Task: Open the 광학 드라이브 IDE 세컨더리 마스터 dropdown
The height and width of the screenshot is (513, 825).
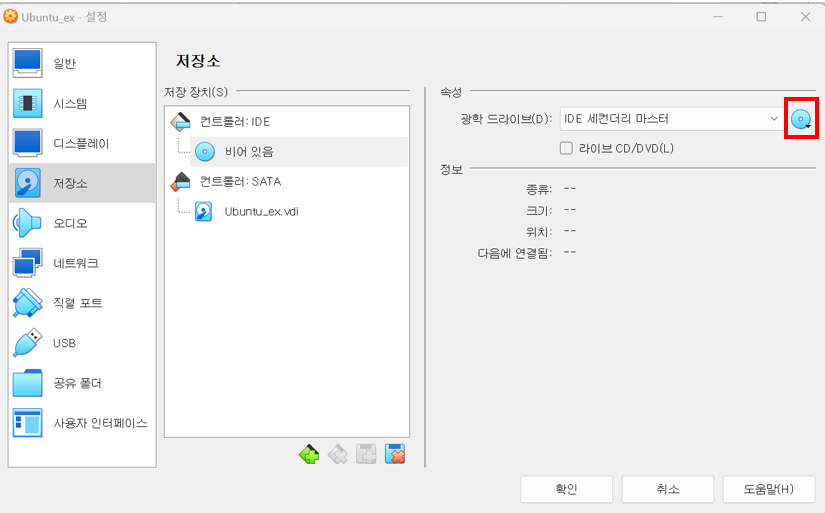Action: pos(671,119)
